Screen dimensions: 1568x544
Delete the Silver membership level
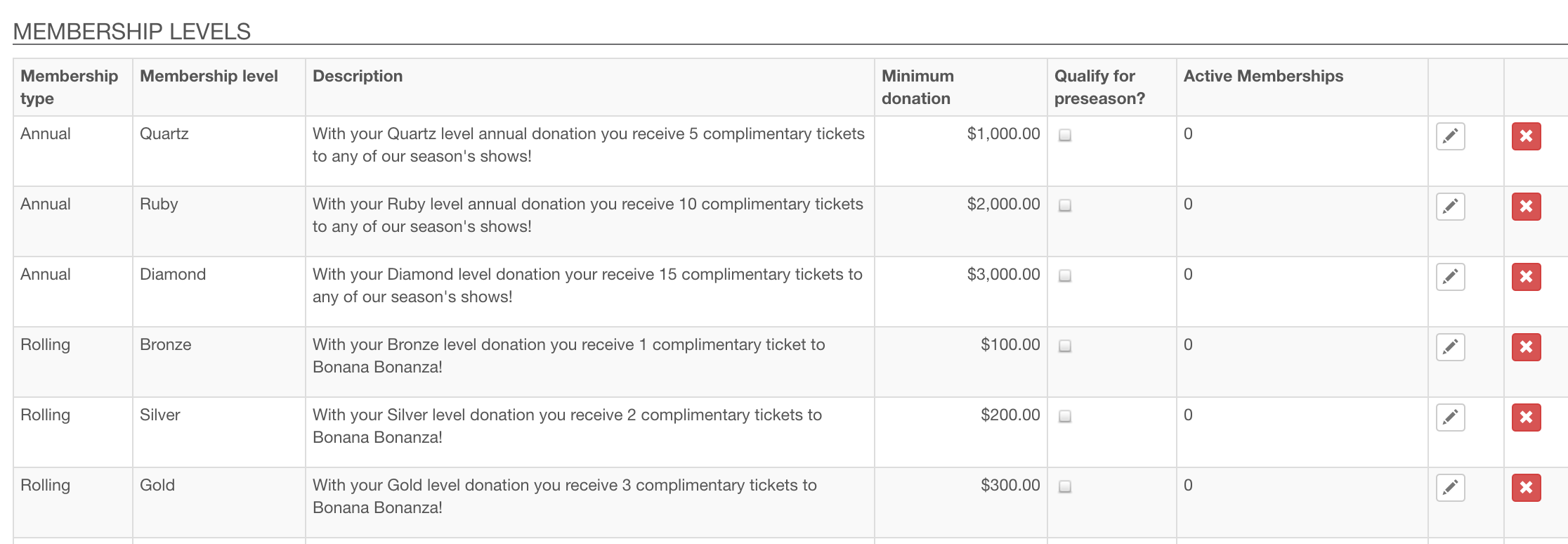[1526, 417]
